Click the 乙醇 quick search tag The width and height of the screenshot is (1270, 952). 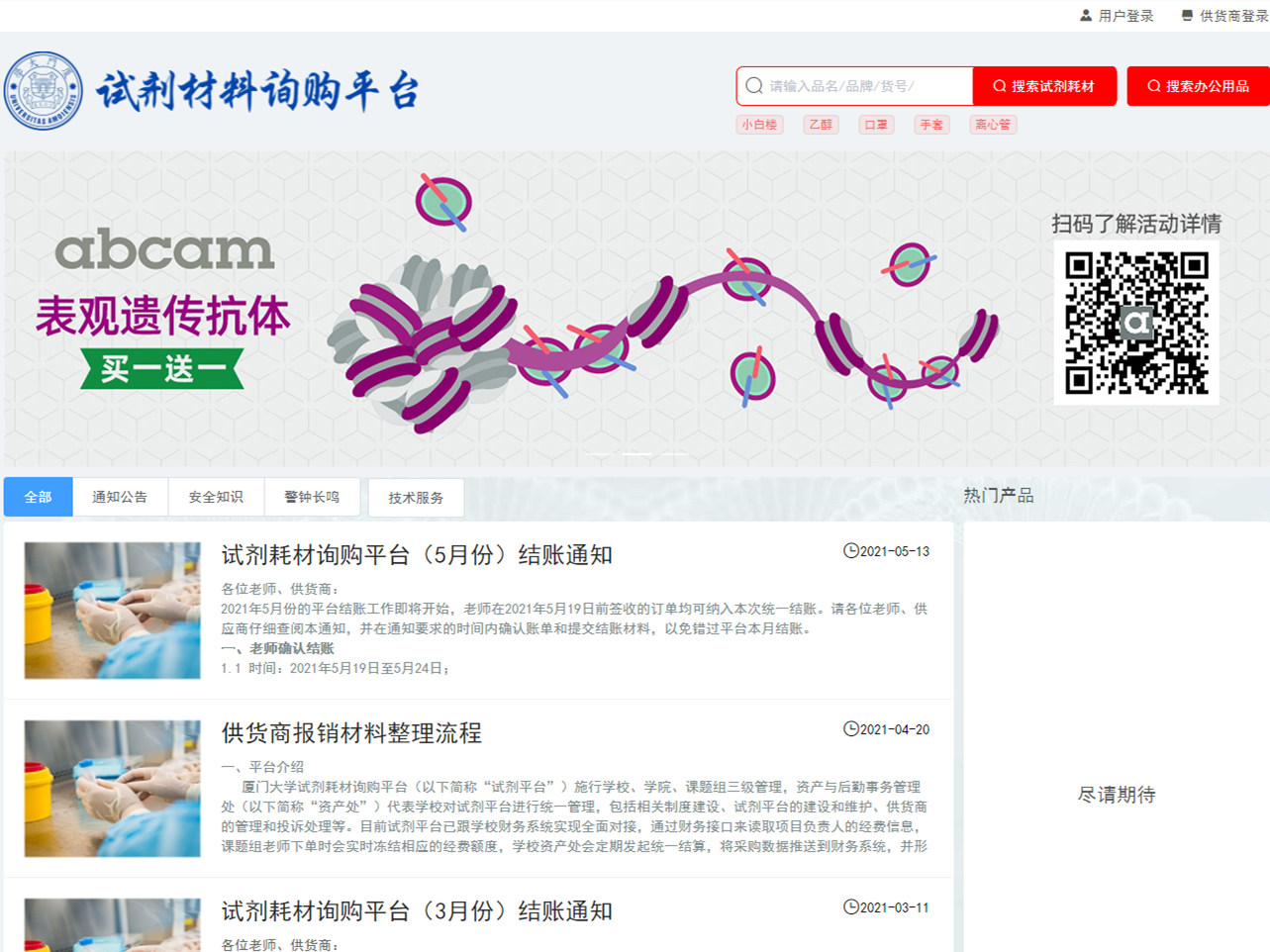pos(821,125)
